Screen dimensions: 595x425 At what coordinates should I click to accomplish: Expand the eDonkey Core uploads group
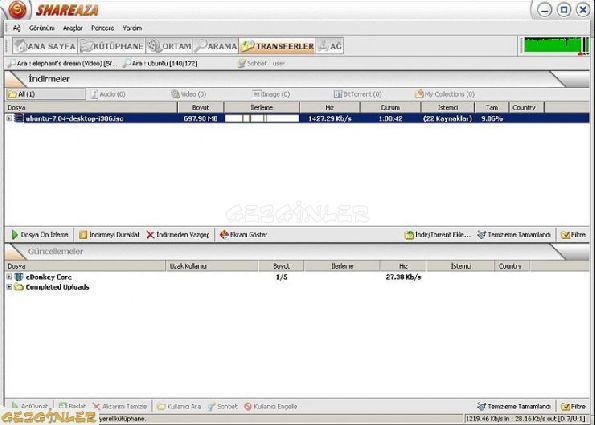(9, 277)
